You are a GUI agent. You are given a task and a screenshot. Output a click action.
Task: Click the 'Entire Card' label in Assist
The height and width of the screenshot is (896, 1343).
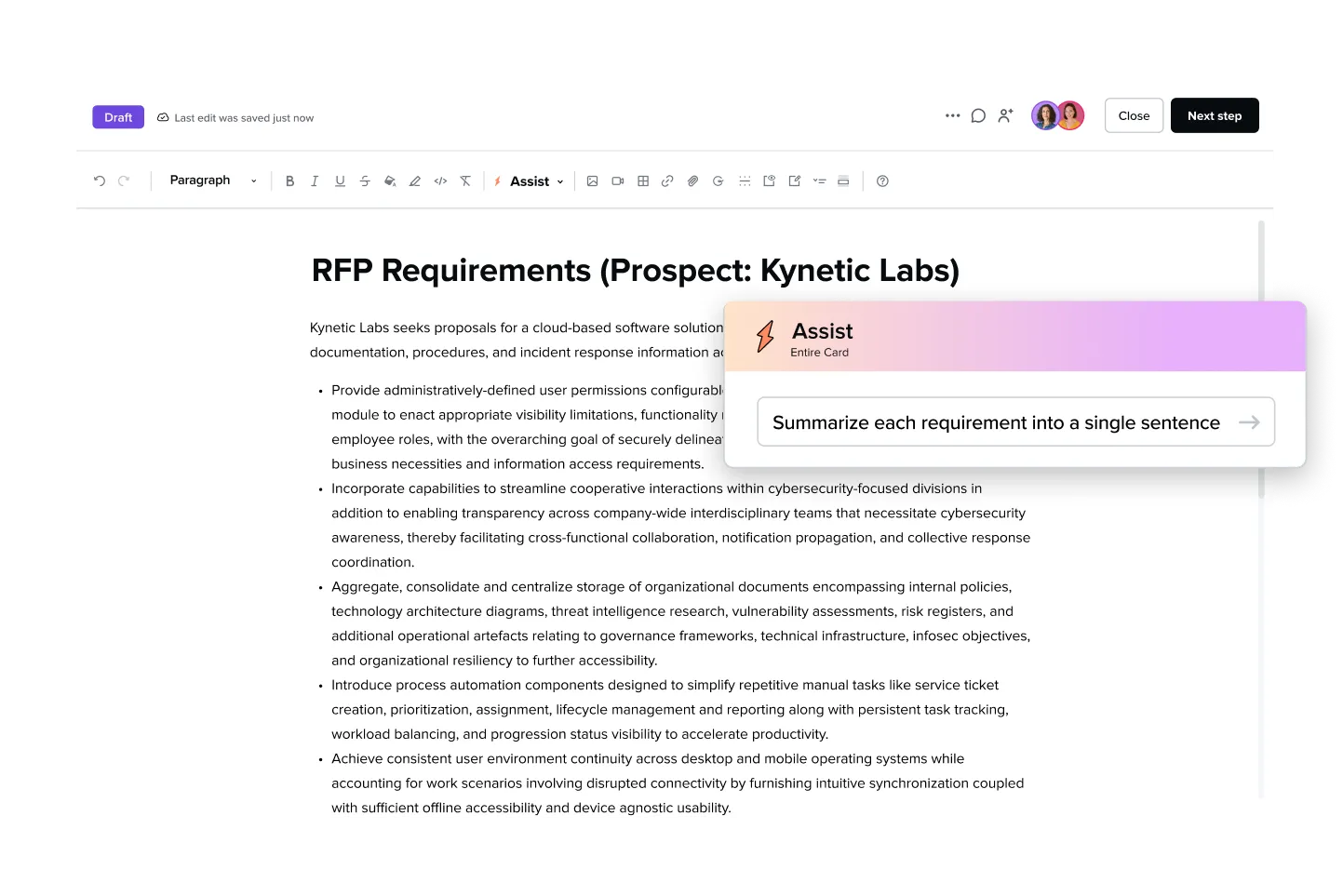coord(819,353)
